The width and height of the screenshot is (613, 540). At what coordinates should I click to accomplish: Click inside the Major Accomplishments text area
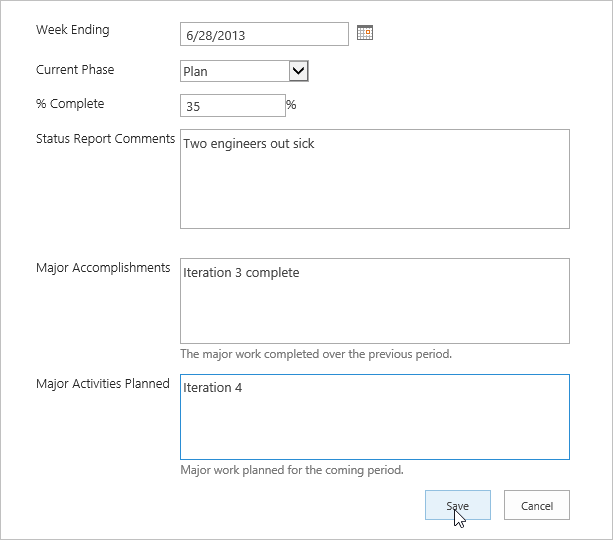click(x=374, y=310)
